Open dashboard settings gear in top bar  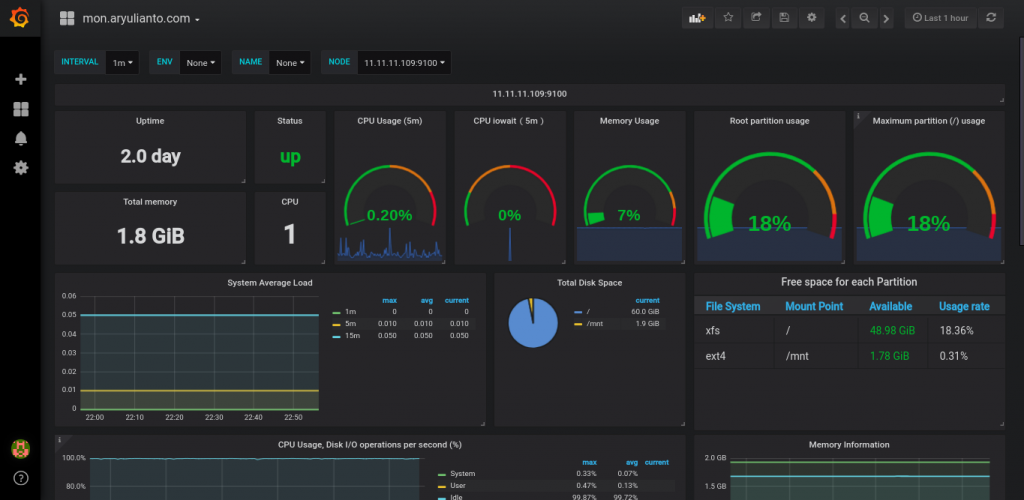tap(812, 18)
